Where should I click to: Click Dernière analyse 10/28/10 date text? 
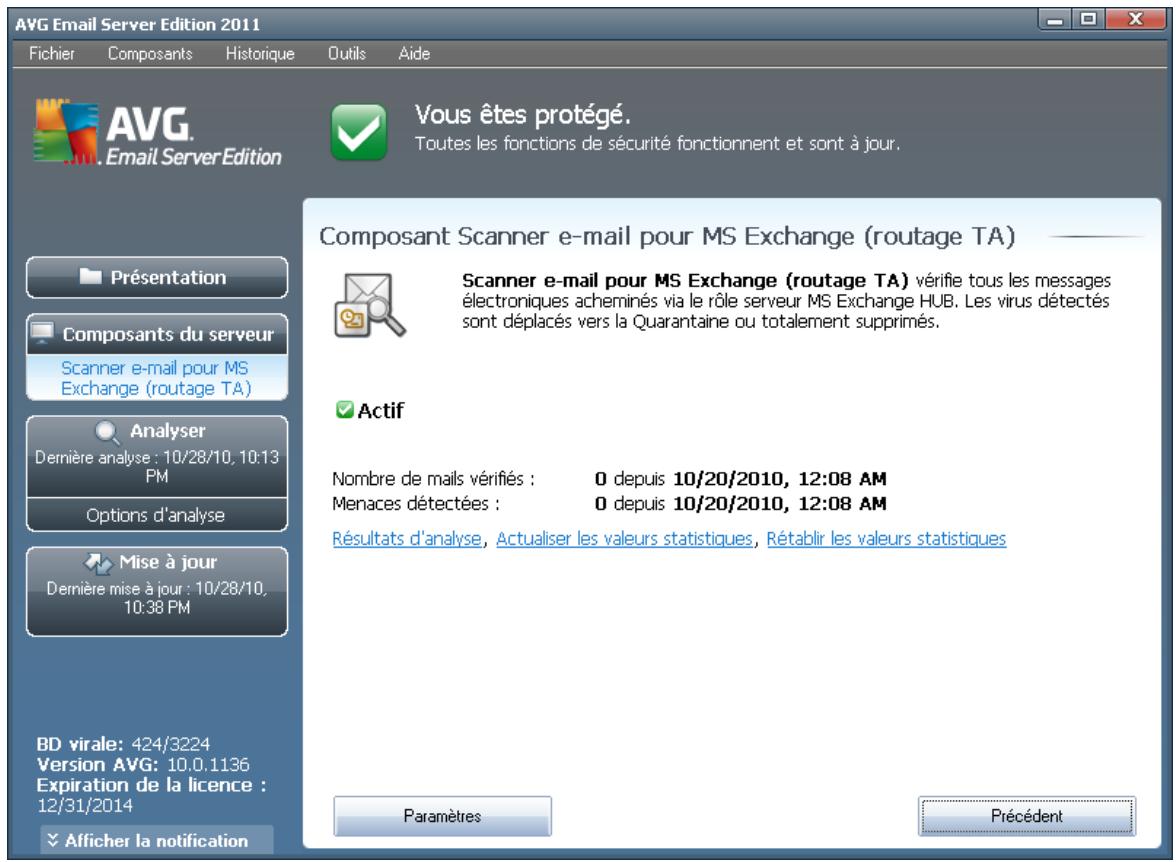click(x=157, y=467)
